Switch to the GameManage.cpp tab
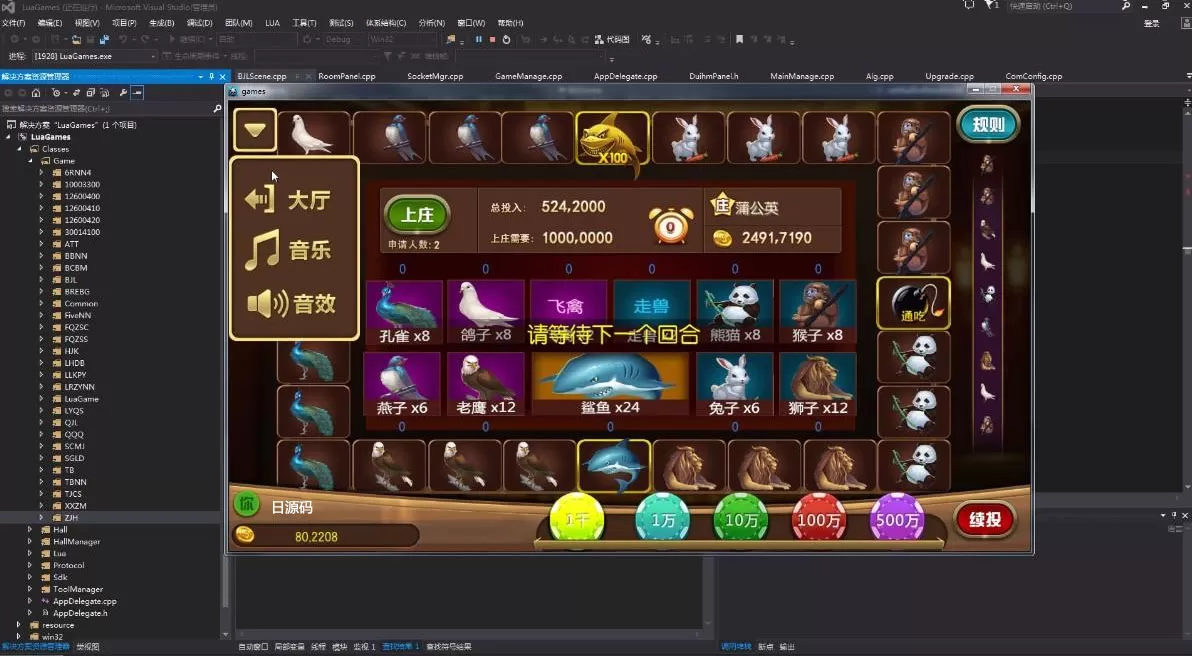Viewport: 1192px width, 656px height. [528, 75]
